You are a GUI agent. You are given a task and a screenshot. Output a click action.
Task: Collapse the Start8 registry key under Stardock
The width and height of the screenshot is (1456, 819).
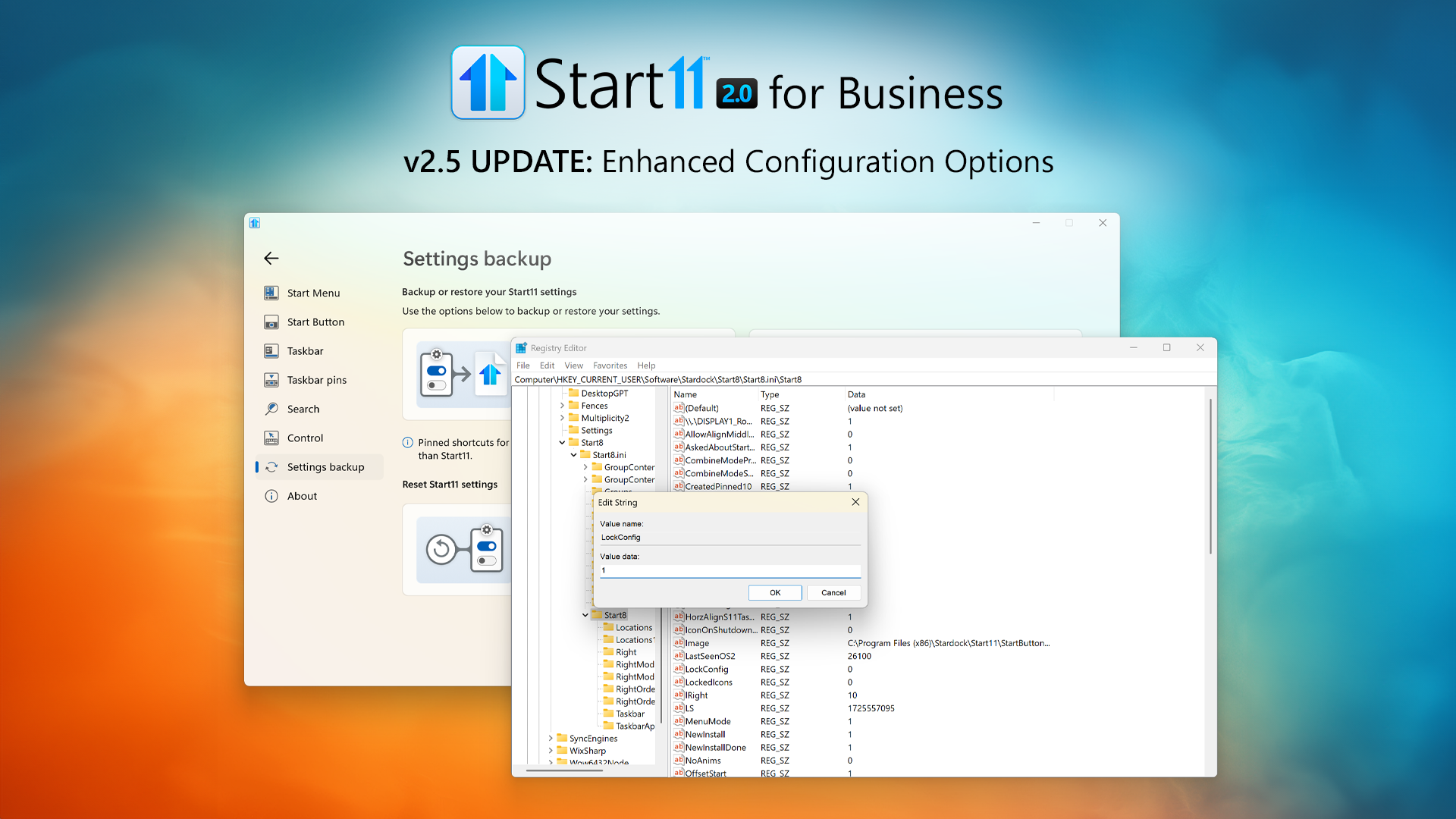(x=562, y=443)
